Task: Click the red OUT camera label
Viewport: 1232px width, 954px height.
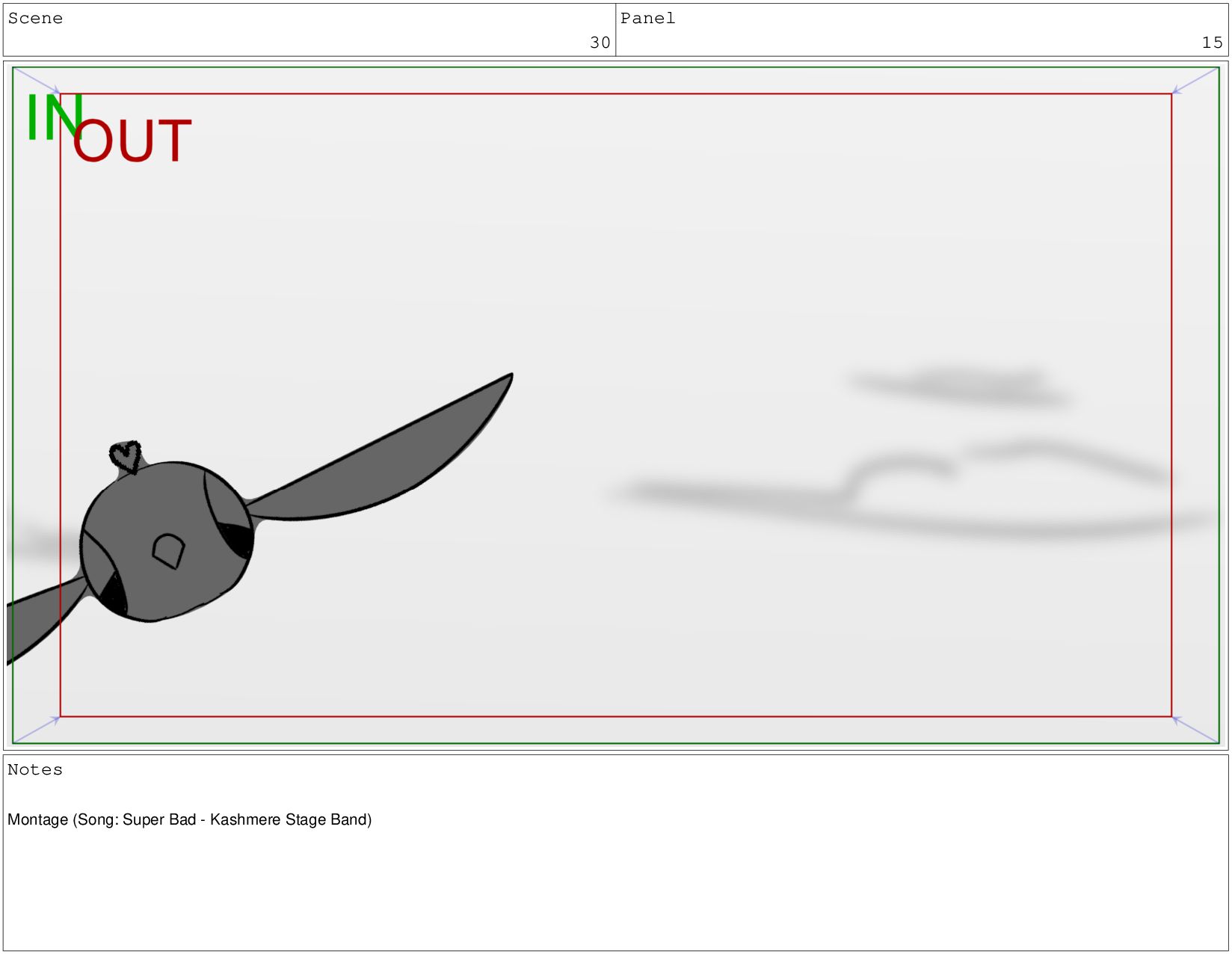Action: point(132,141)
